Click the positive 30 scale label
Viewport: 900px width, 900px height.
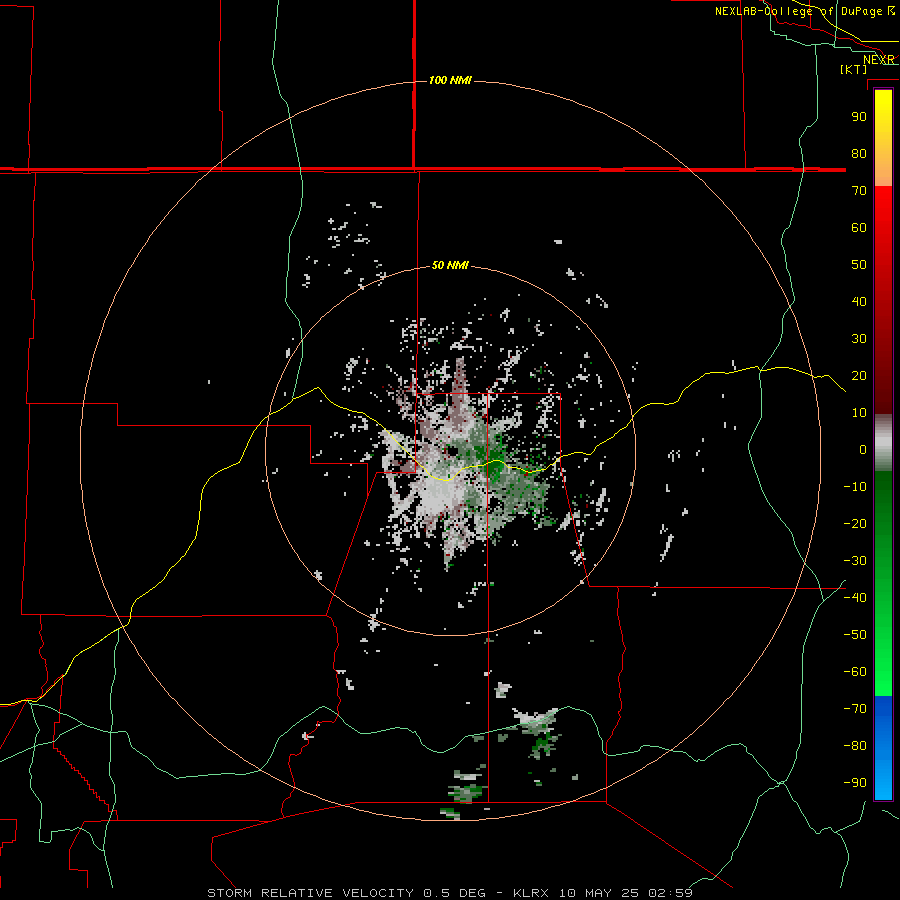(859, 339)
